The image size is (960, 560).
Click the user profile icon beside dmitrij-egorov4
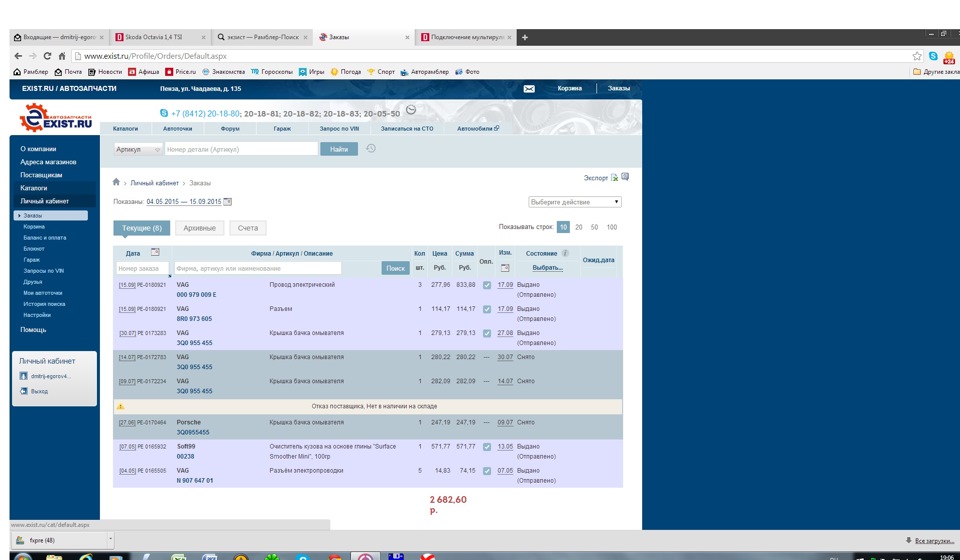[24, 376]
